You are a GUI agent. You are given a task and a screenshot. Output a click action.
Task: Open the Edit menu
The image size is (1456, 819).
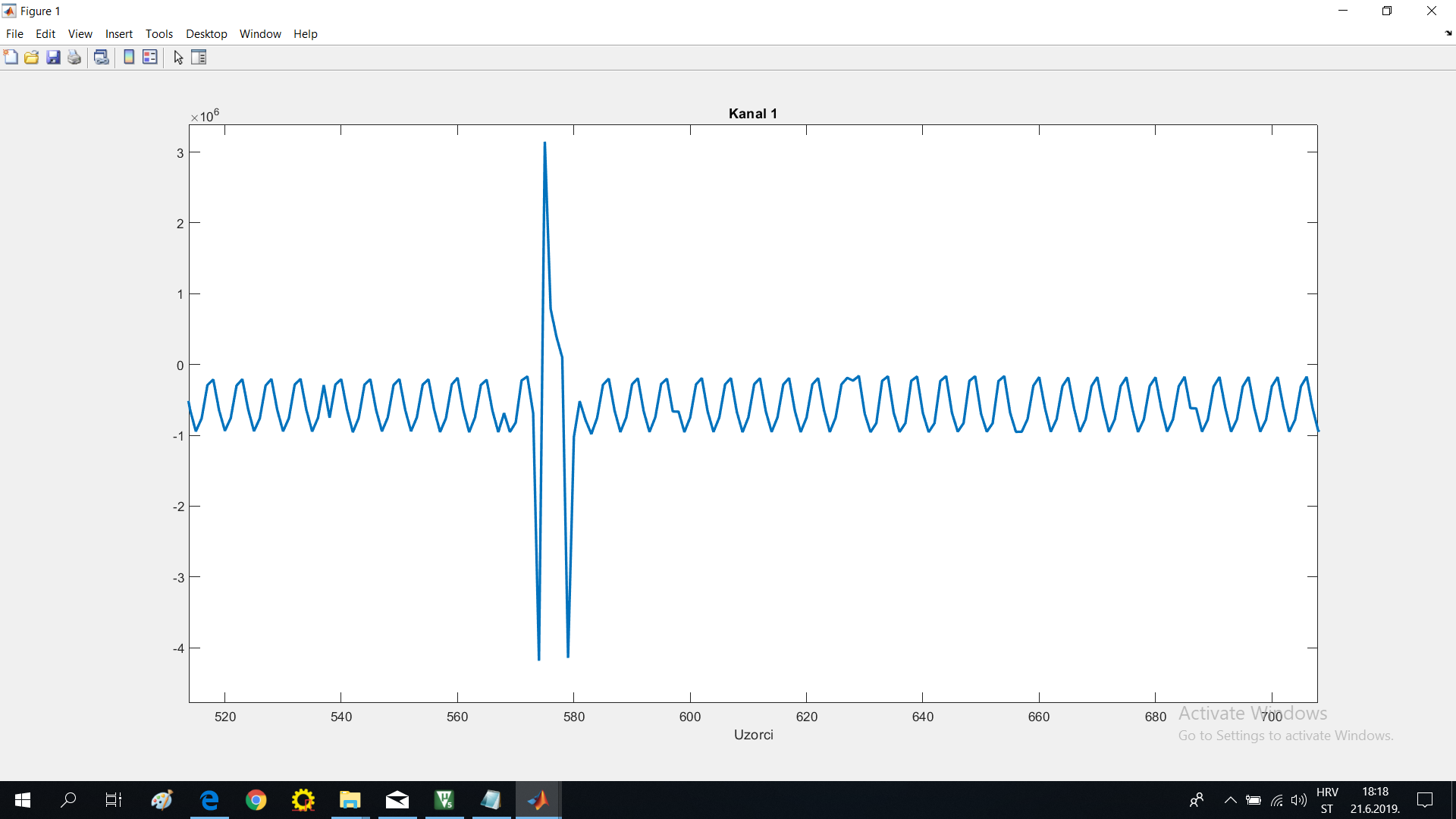pos(45,34)
